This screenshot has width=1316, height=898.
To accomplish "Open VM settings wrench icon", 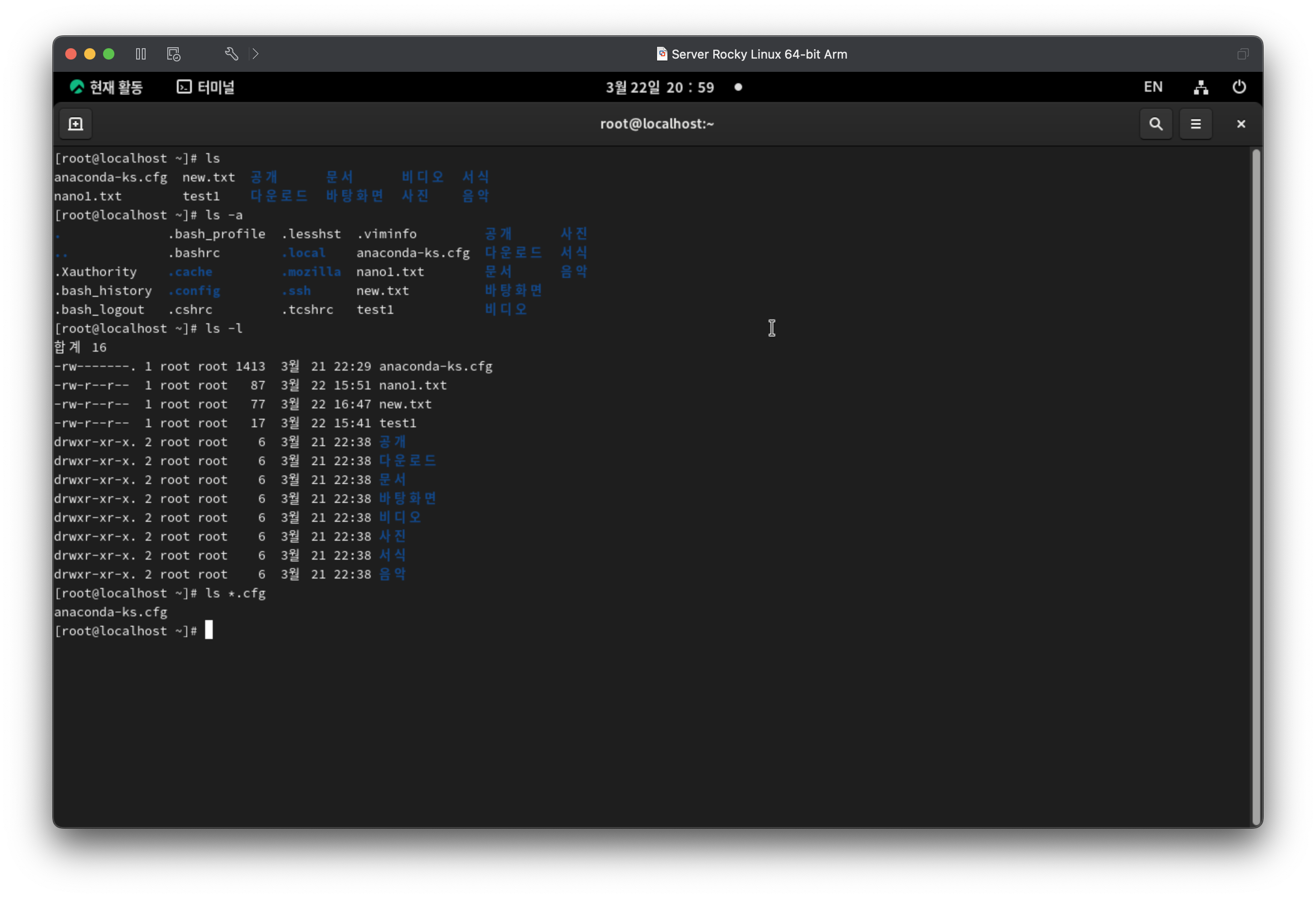I will click(x=231, y=54).
